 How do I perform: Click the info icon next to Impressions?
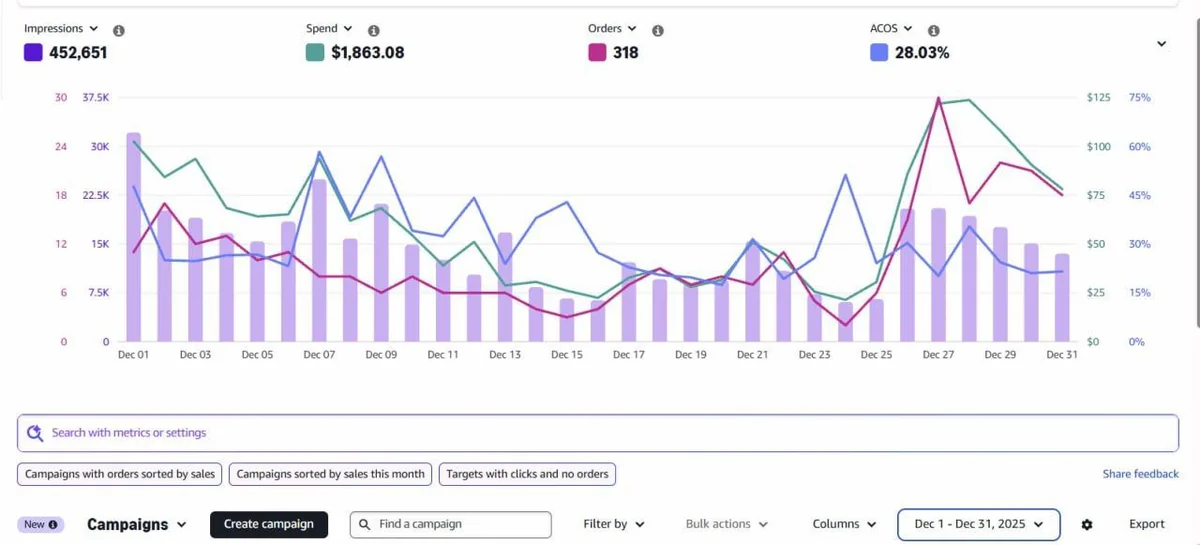pos(119,31)
